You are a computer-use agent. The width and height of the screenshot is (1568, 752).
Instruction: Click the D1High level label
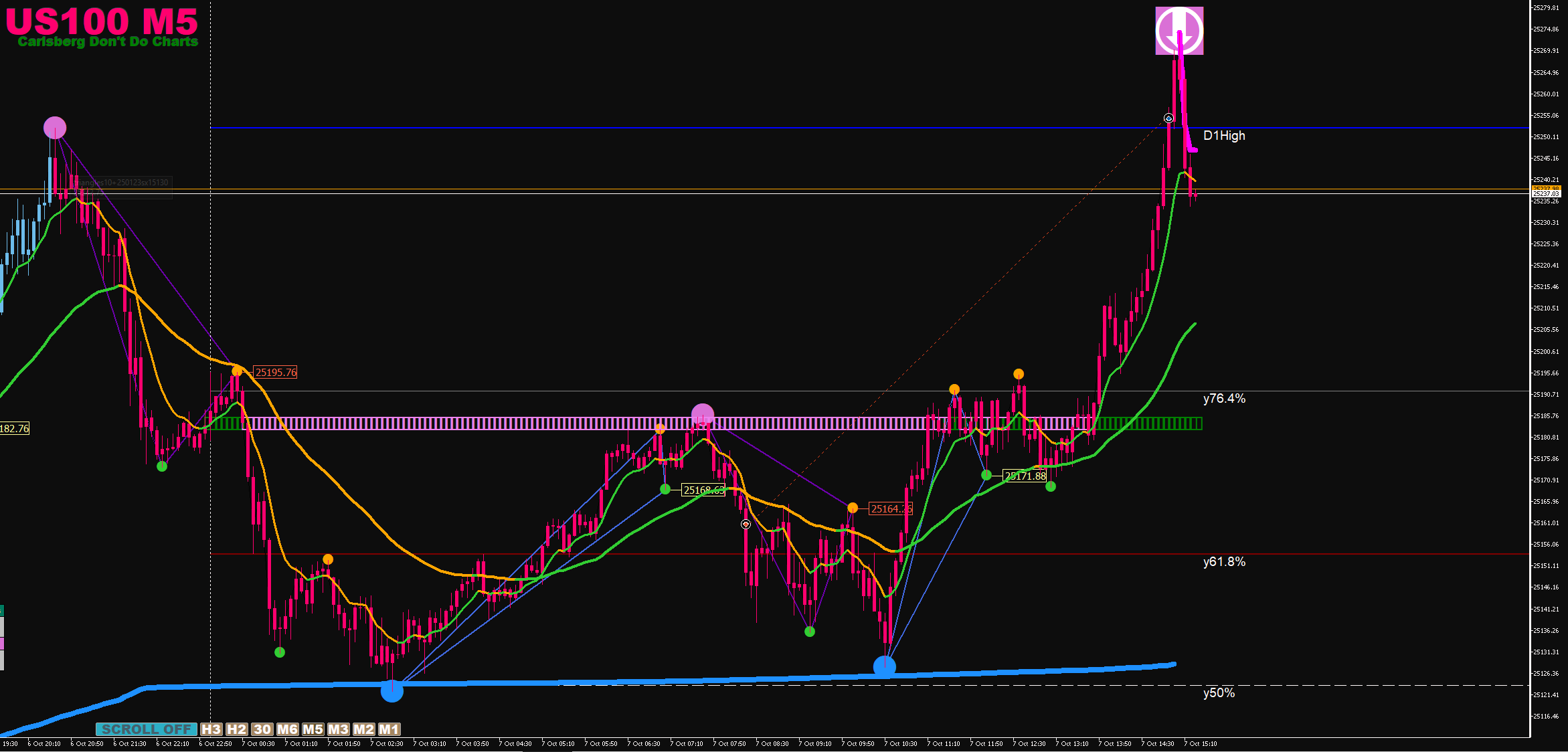point(1224,136)
